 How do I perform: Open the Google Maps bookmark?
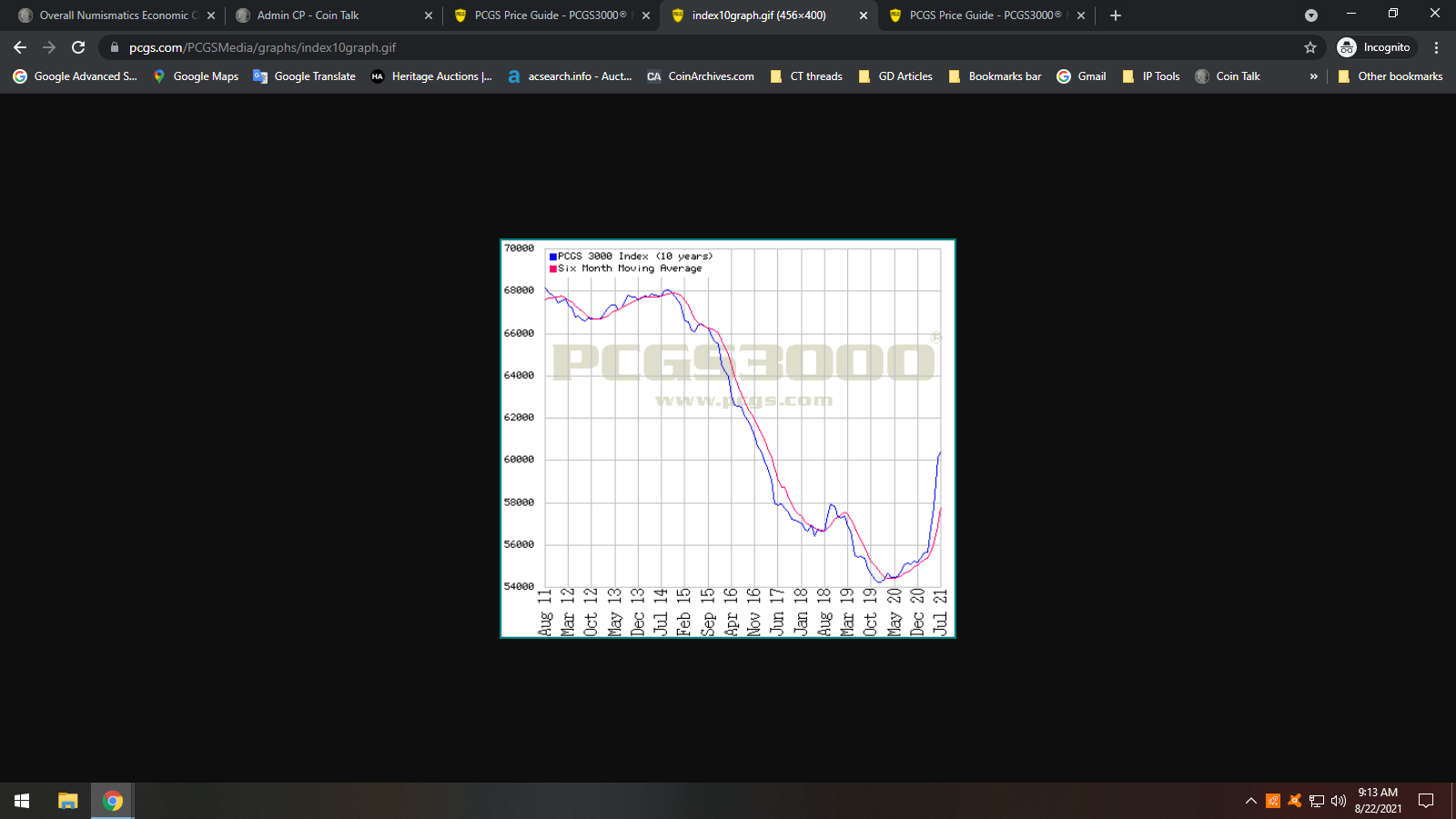pos(196,76)
